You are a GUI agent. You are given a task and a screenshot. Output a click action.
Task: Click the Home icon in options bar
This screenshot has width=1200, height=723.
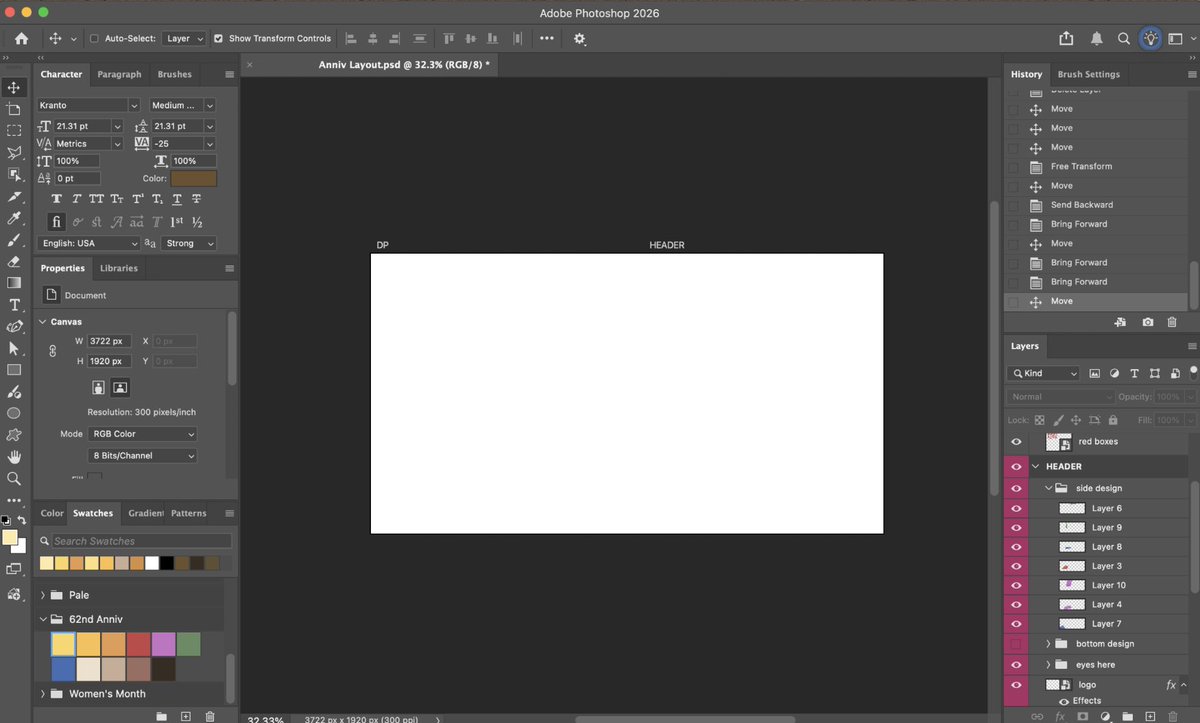coord(22,38)
